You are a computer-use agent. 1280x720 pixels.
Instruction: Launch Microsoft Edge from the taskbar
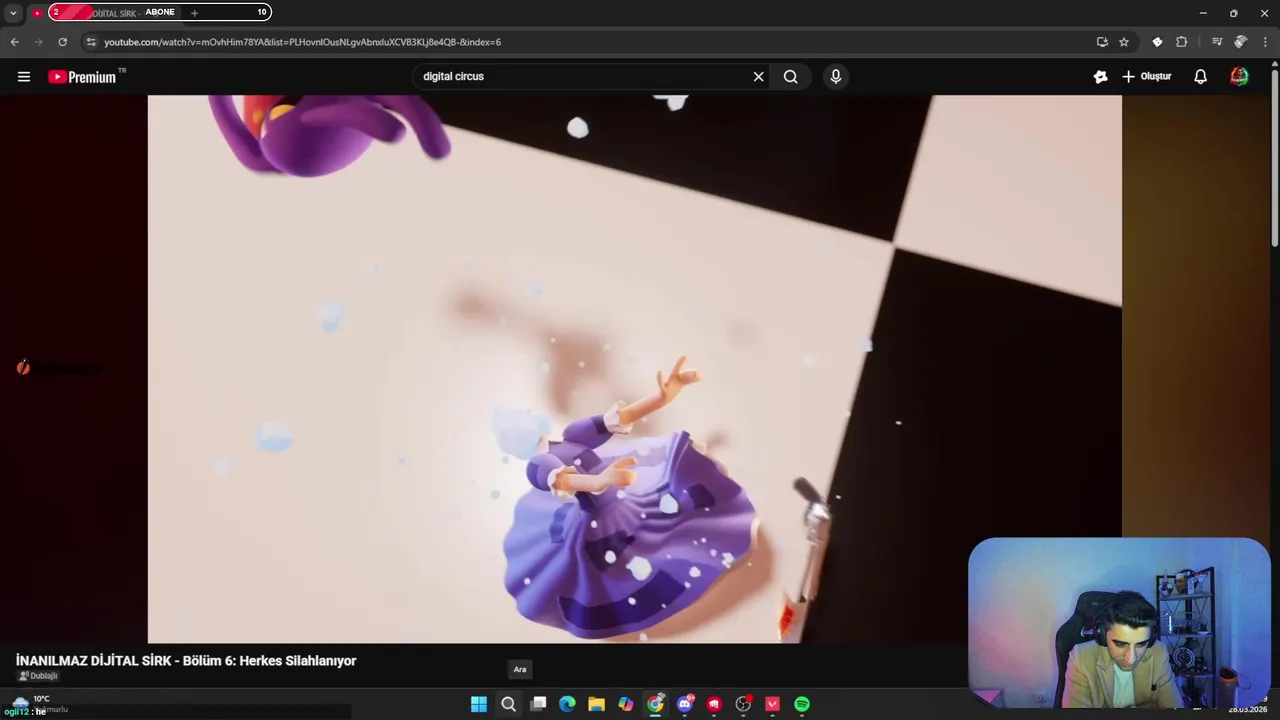pos(567,704)
